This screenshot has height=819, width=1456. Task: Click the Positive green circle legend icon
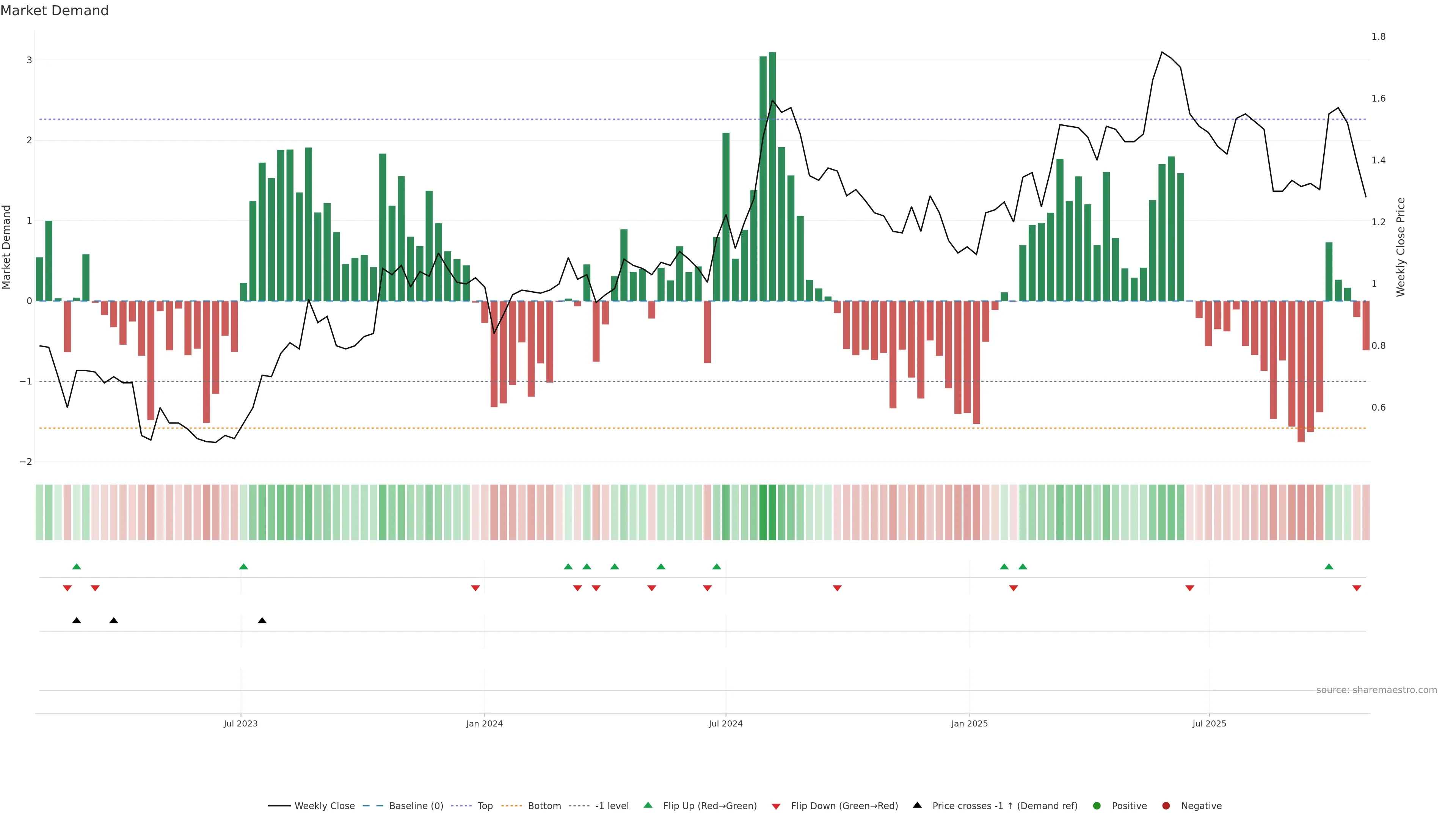coord(1097,805)
